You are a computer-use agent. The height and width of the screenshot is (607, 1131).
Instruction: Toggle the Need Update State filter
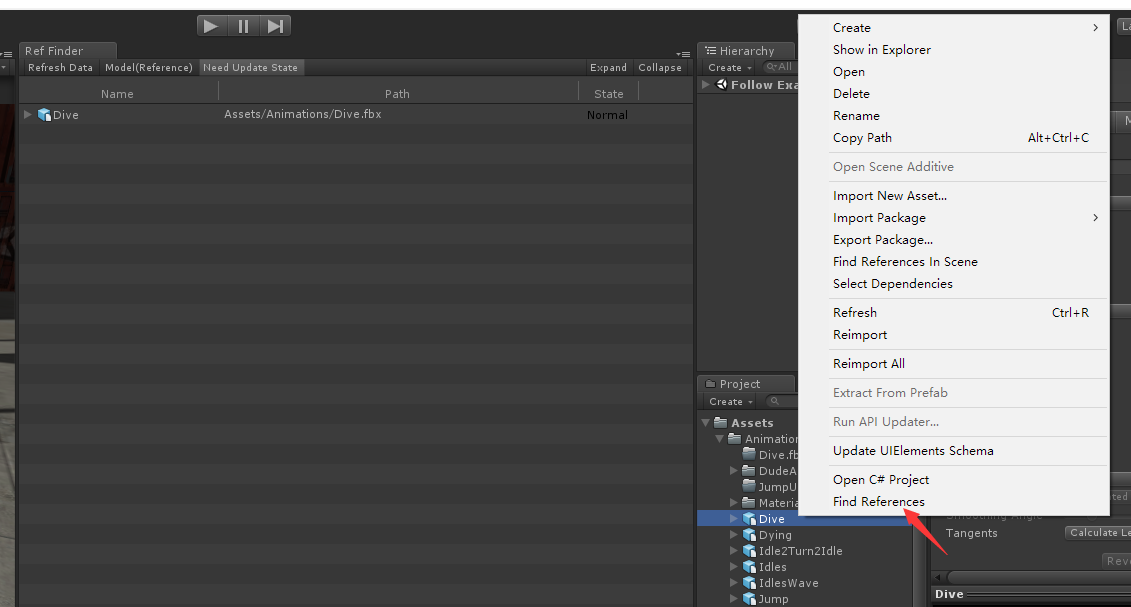click(x=251, y=67)
